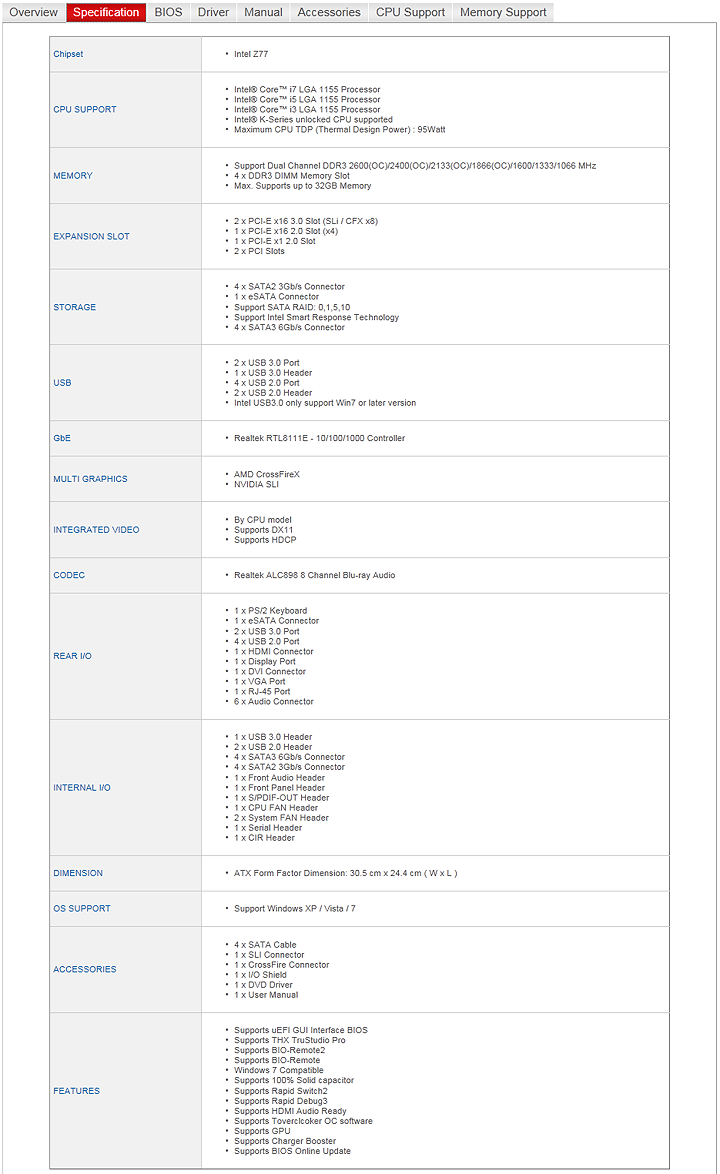Image resolution: width=720 pixels, height=1174 pixels.
Task: Open the Manual tab
Action: (263, 12)
